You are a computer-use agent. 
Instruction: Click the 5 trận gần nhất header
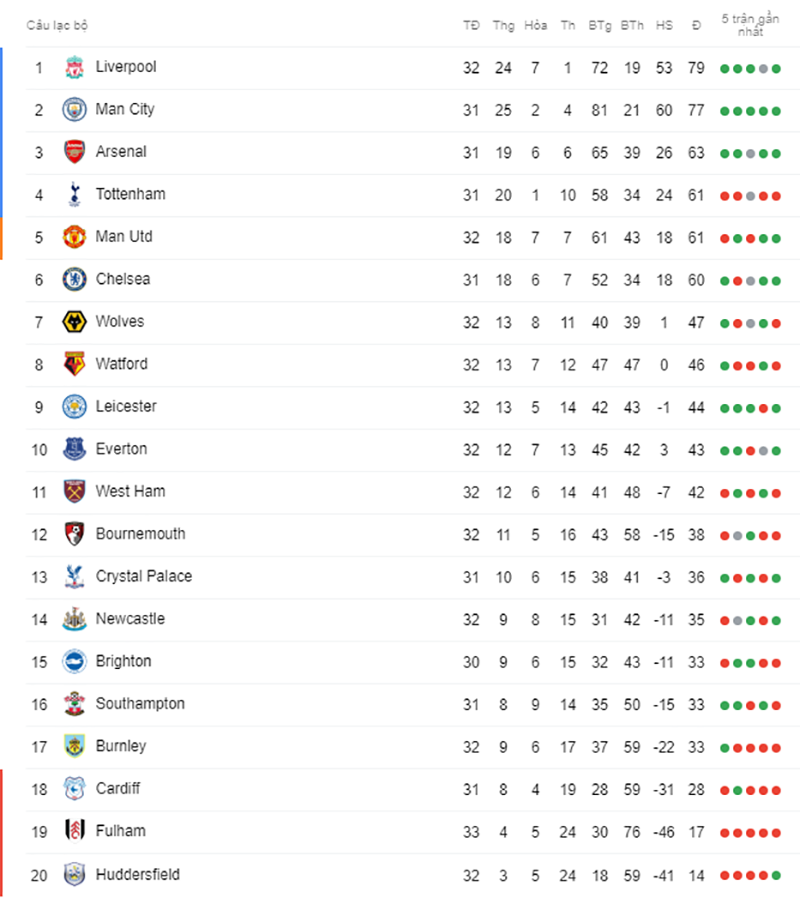(750, 25)
